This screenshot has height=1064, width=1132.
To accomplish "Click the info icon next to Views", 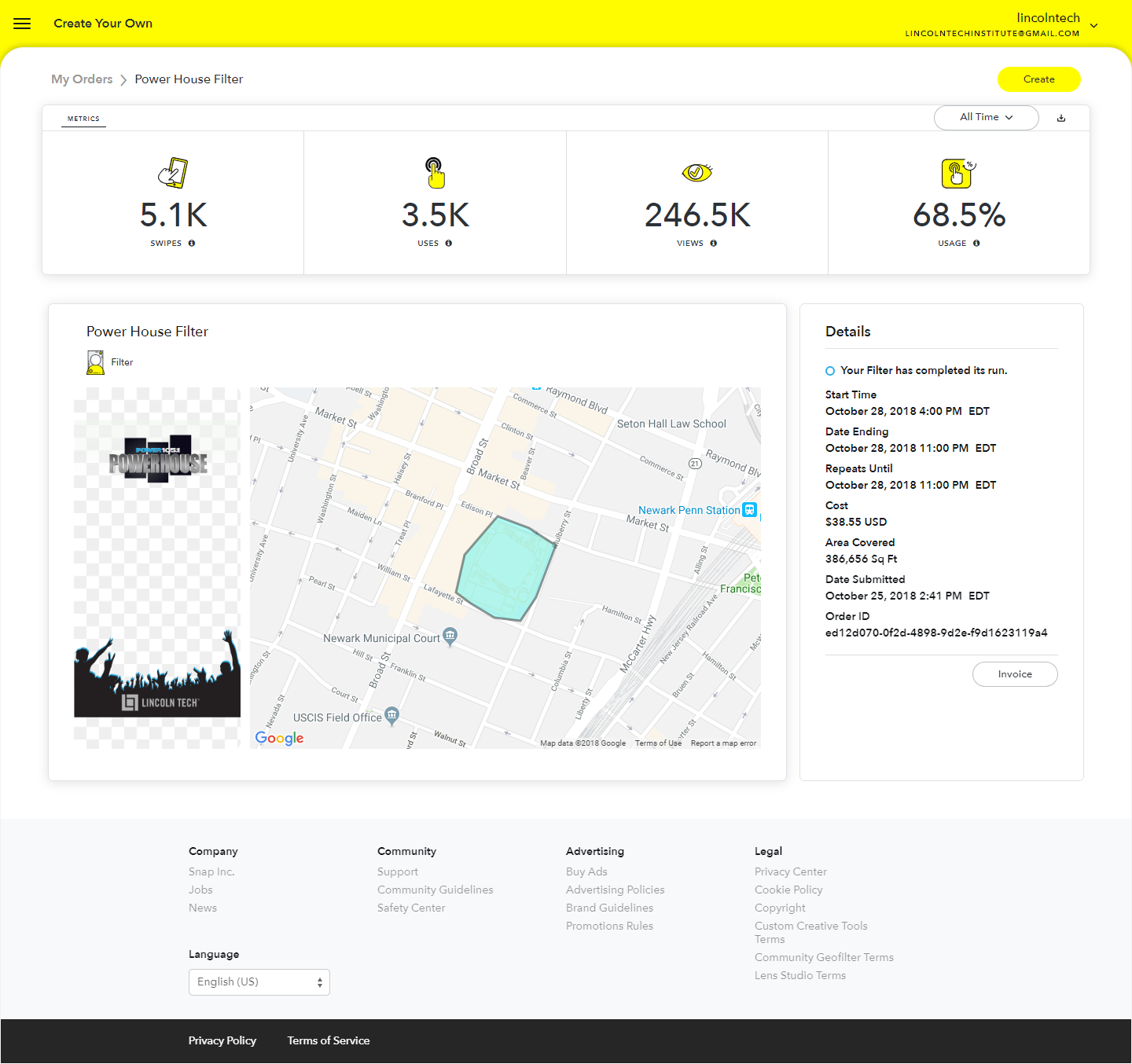I will pos(714,244).
